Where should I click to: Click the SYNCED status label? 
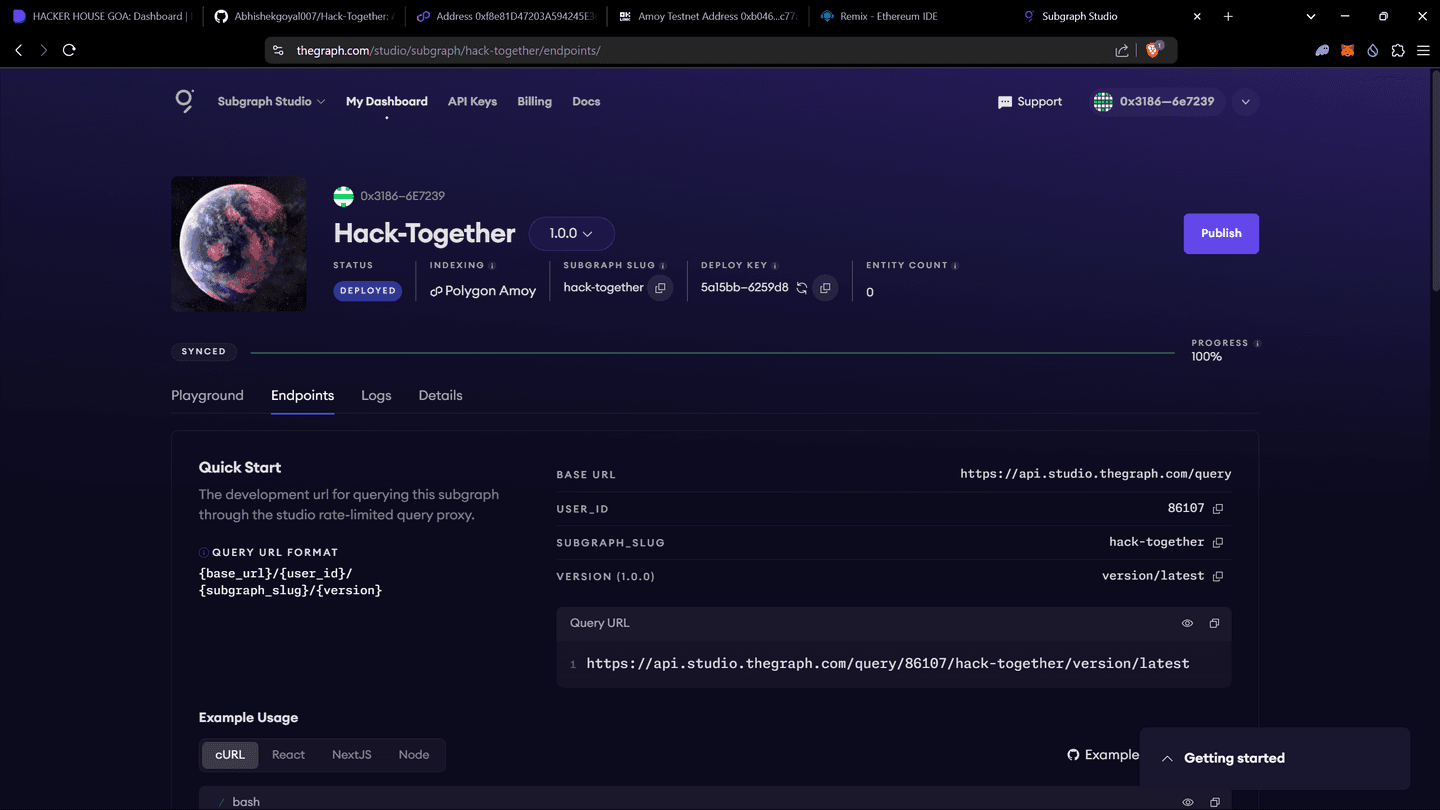(204, 352)
